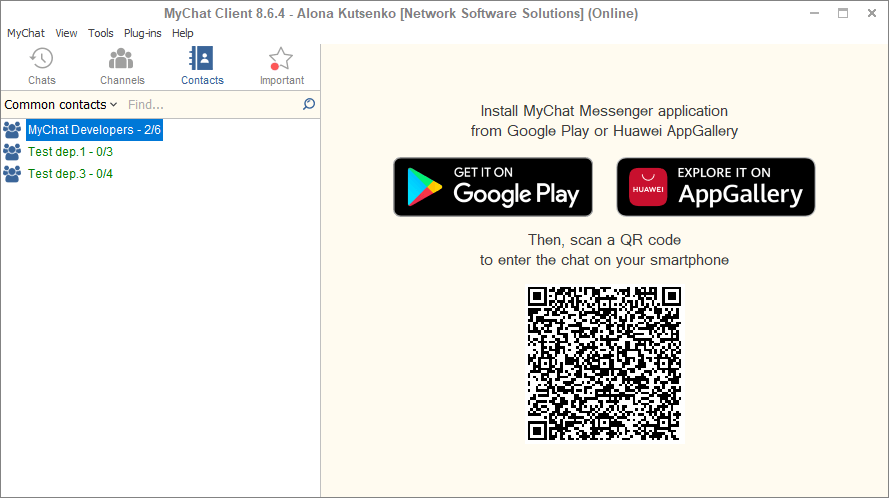
Task: Click the Explore it on AppGallery button
Action: click(x=716, y=187)
